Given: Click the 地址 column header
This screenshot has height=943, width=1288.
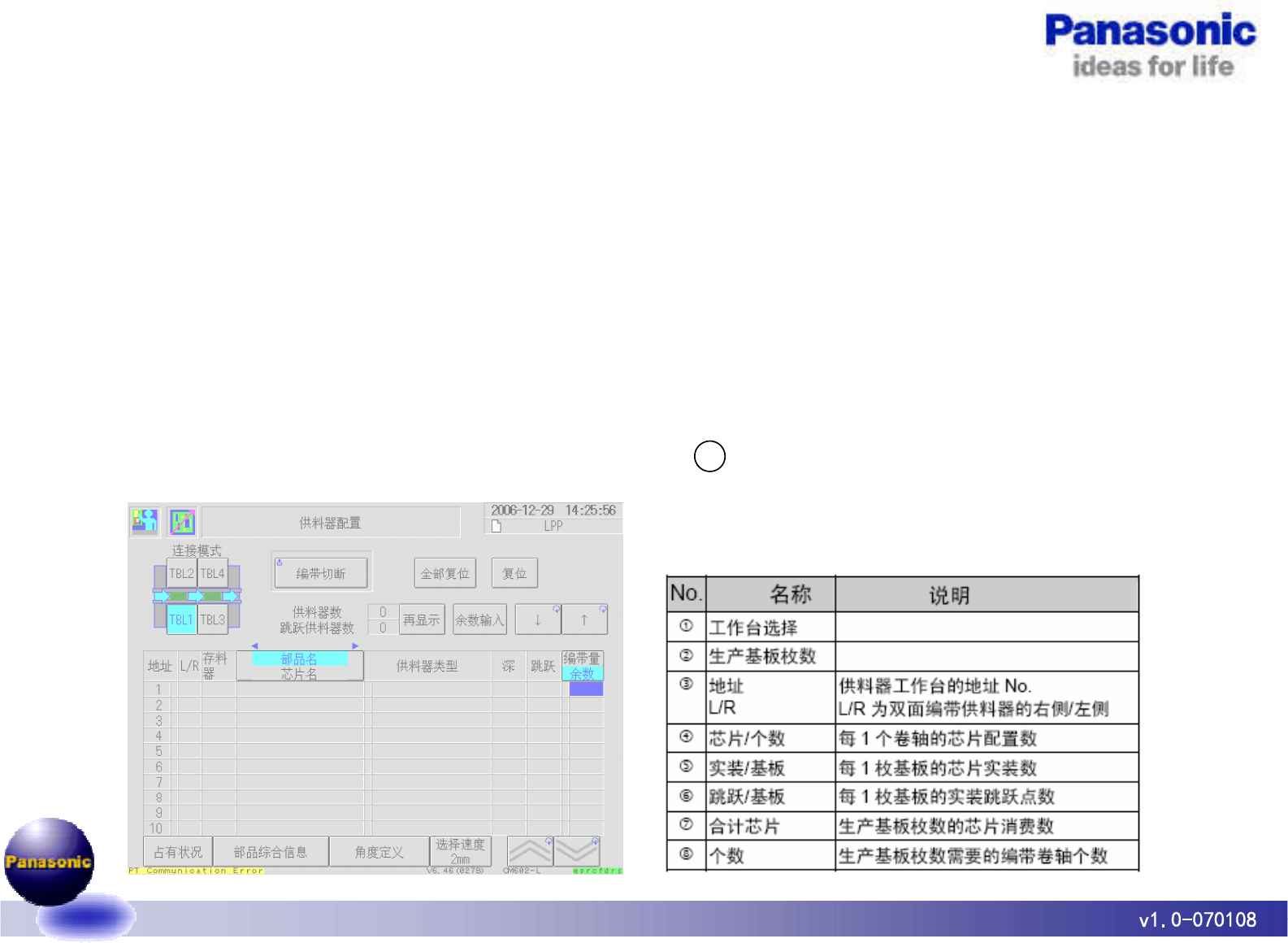Looking at the screenshot, I should (x=160, y=666).
